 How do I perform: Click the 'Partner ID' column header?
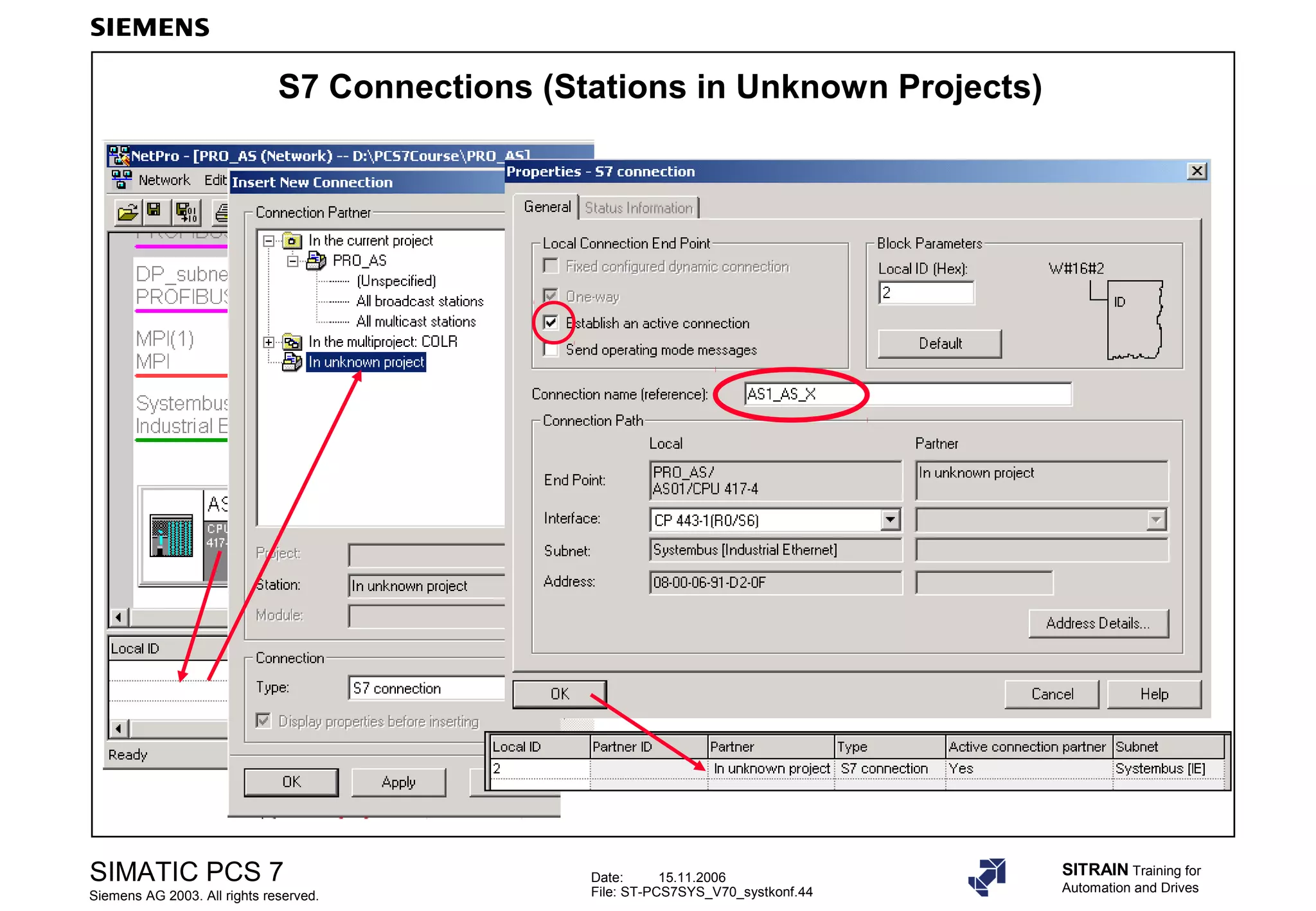click(x=648, y=747)
